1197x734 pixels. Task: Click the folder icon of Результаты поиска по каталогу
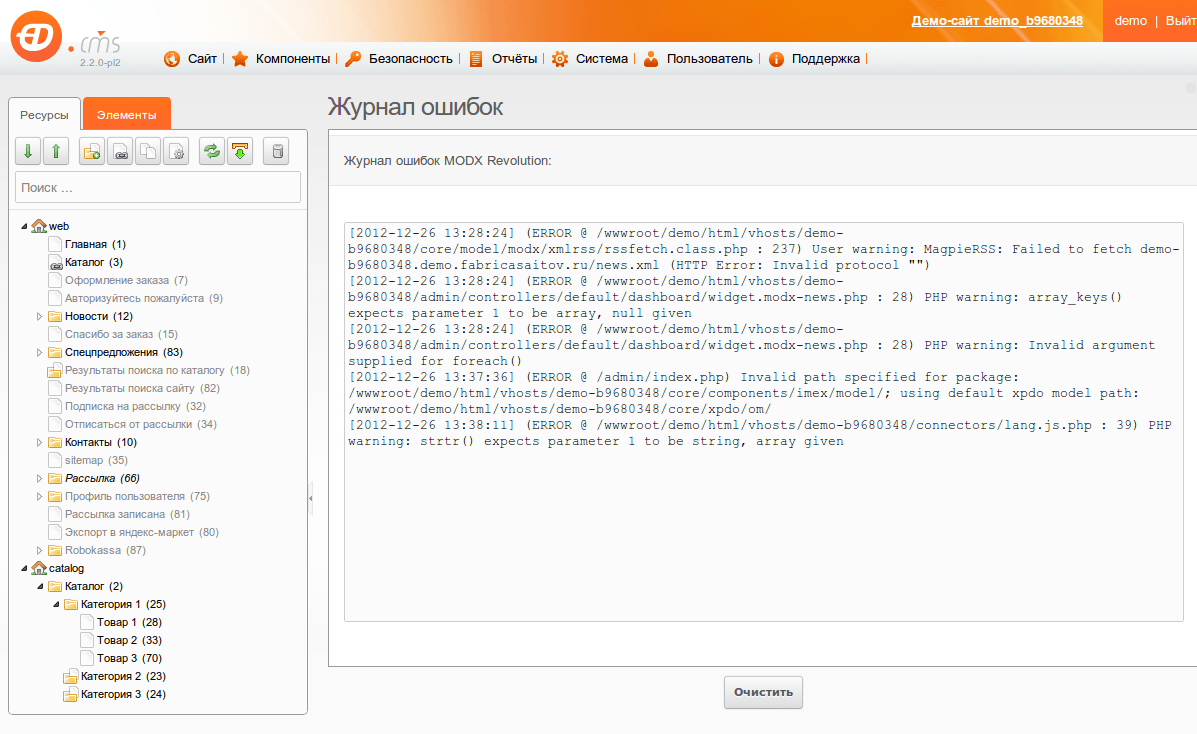pos(55,370)
